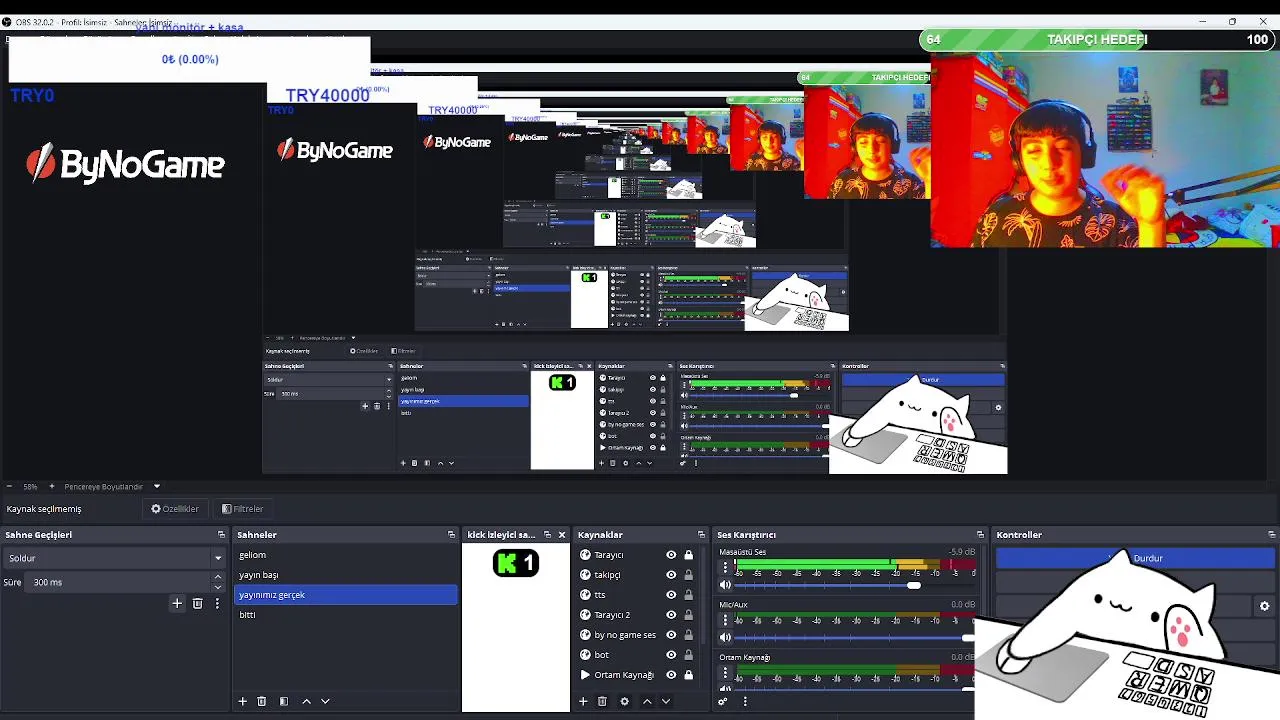Move selected scene down
The image size is (1280, 720).
[325, 701]
